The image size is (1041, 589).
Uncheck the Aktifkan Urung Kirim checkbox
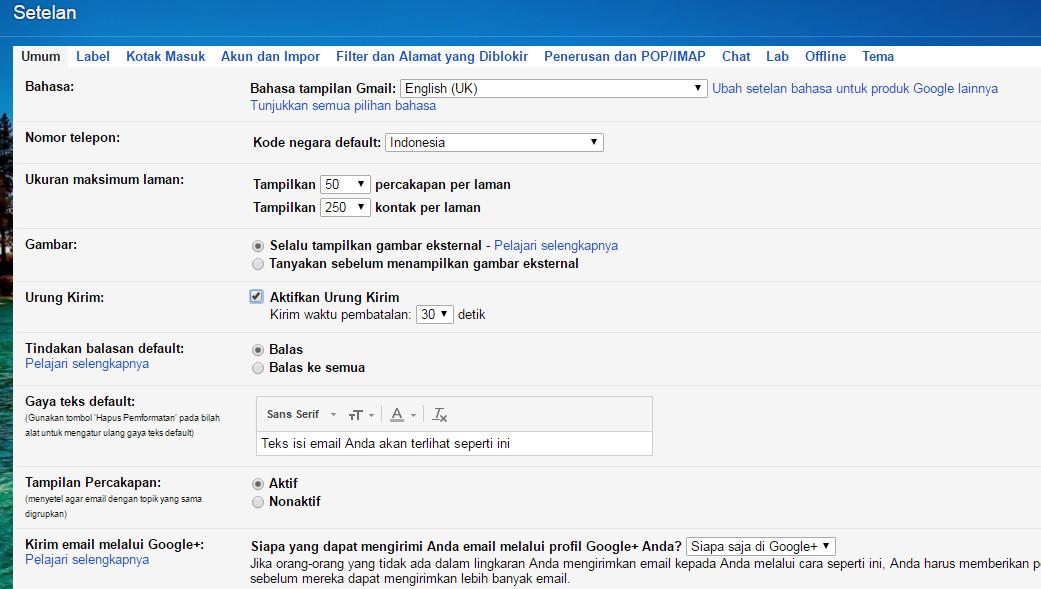257,297
